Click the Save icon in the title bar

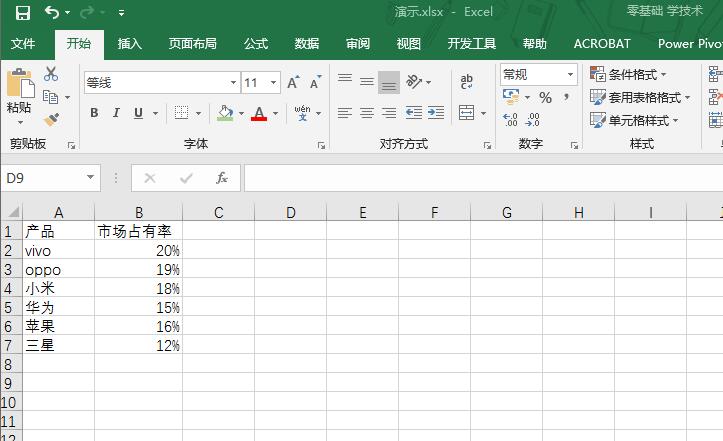23,12
